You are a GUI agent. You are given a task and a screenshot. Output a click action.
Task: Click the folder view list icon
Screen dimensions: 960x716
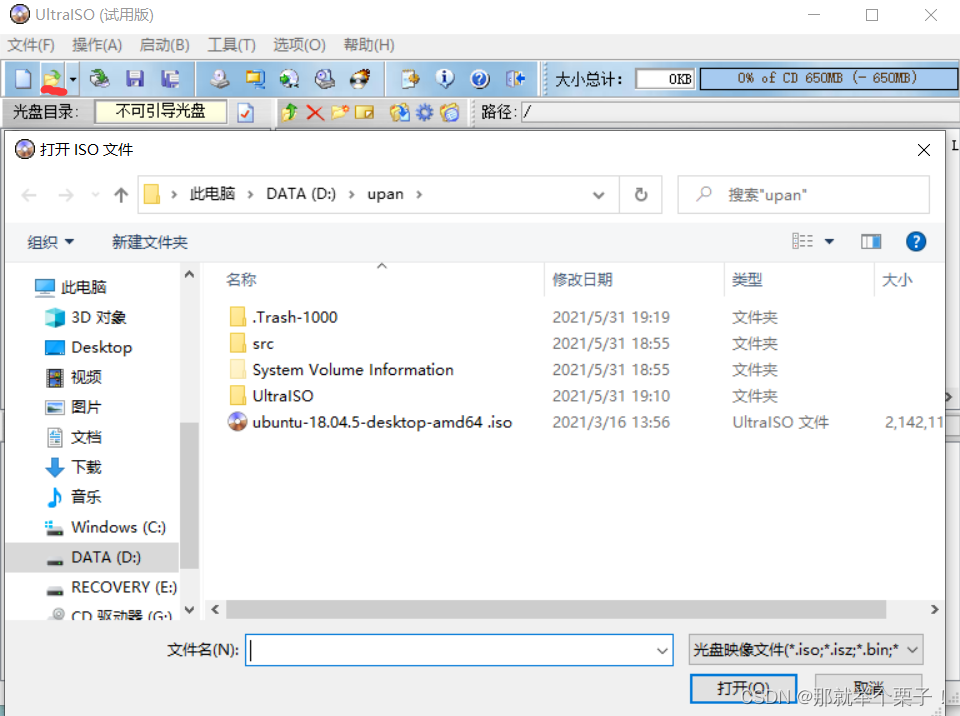tap(450, 112)
